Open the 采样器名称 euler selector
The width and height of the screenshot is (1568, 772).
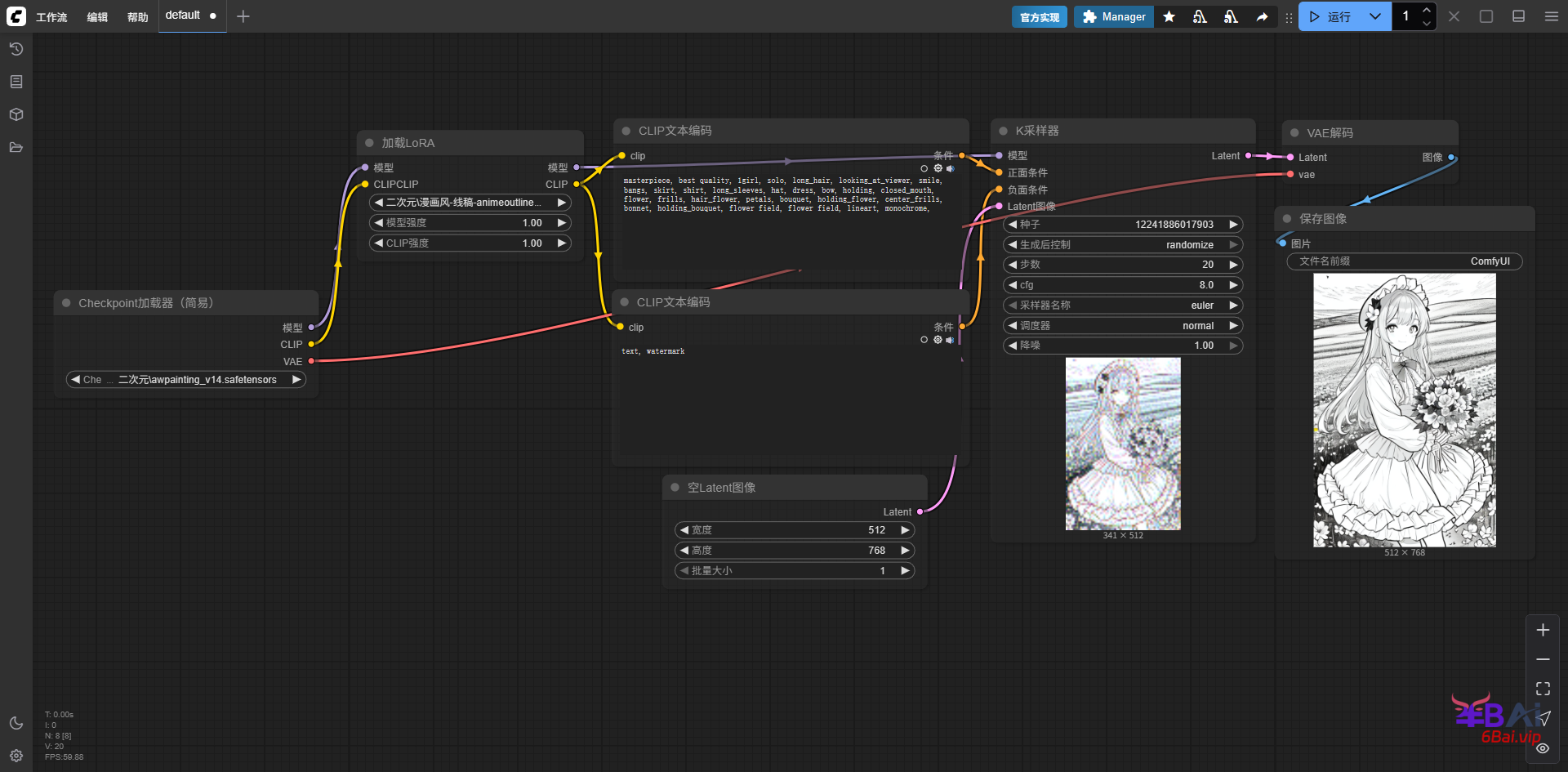point(1123,306)
